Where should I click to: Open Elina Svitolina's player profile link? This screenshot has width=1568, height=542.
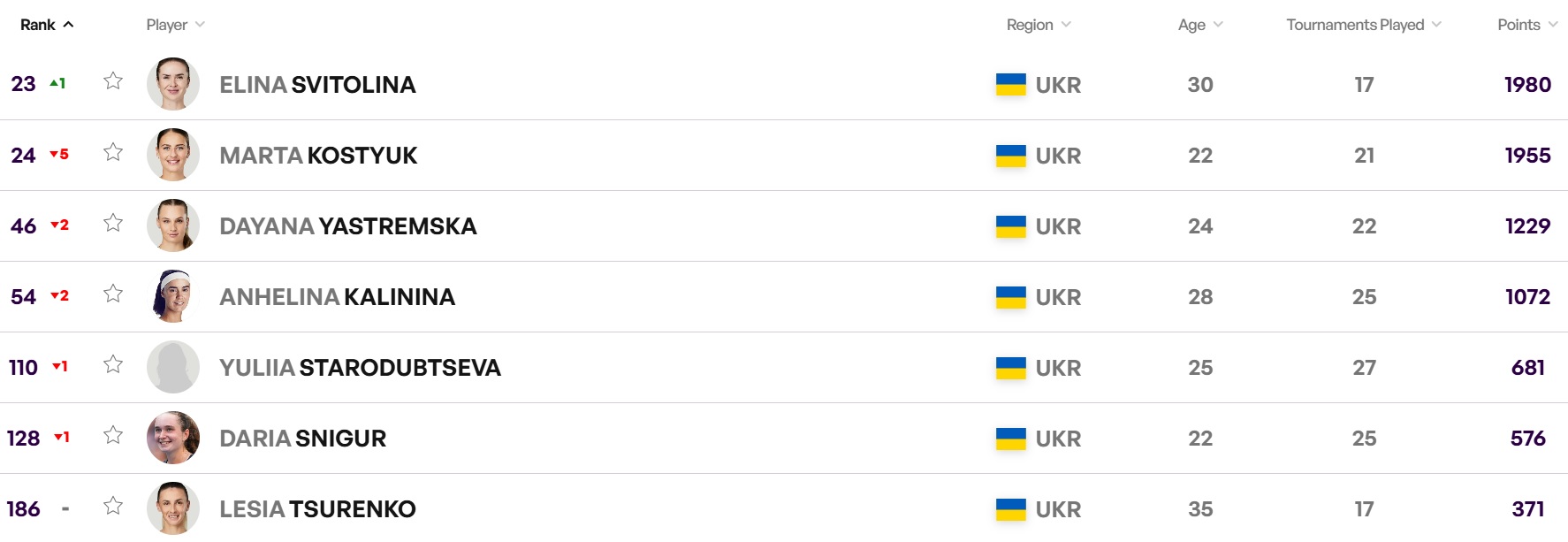[317, 85]
